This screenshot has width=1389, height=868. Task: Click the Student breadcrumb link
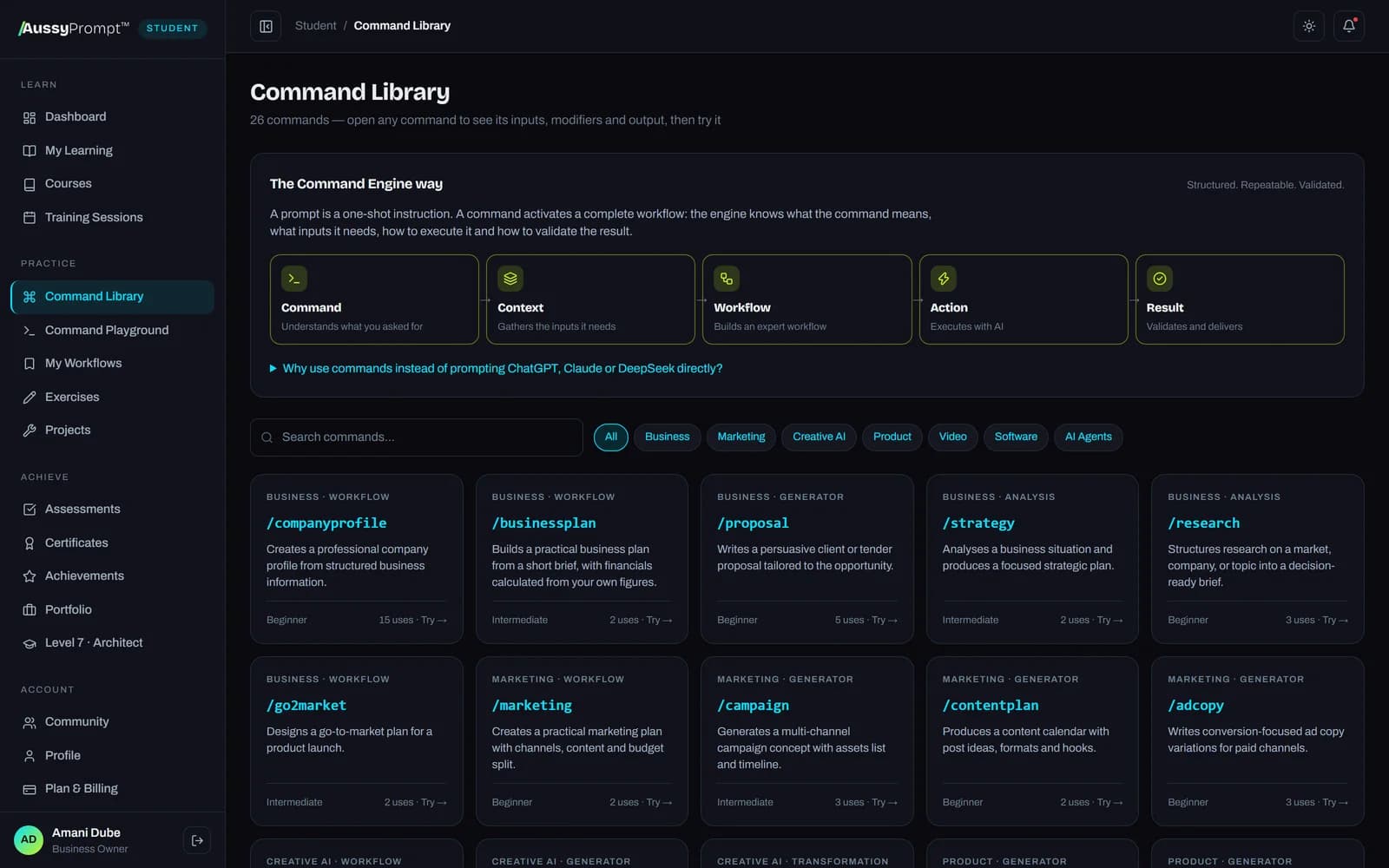pyautogui.click(x=315, y=26)
